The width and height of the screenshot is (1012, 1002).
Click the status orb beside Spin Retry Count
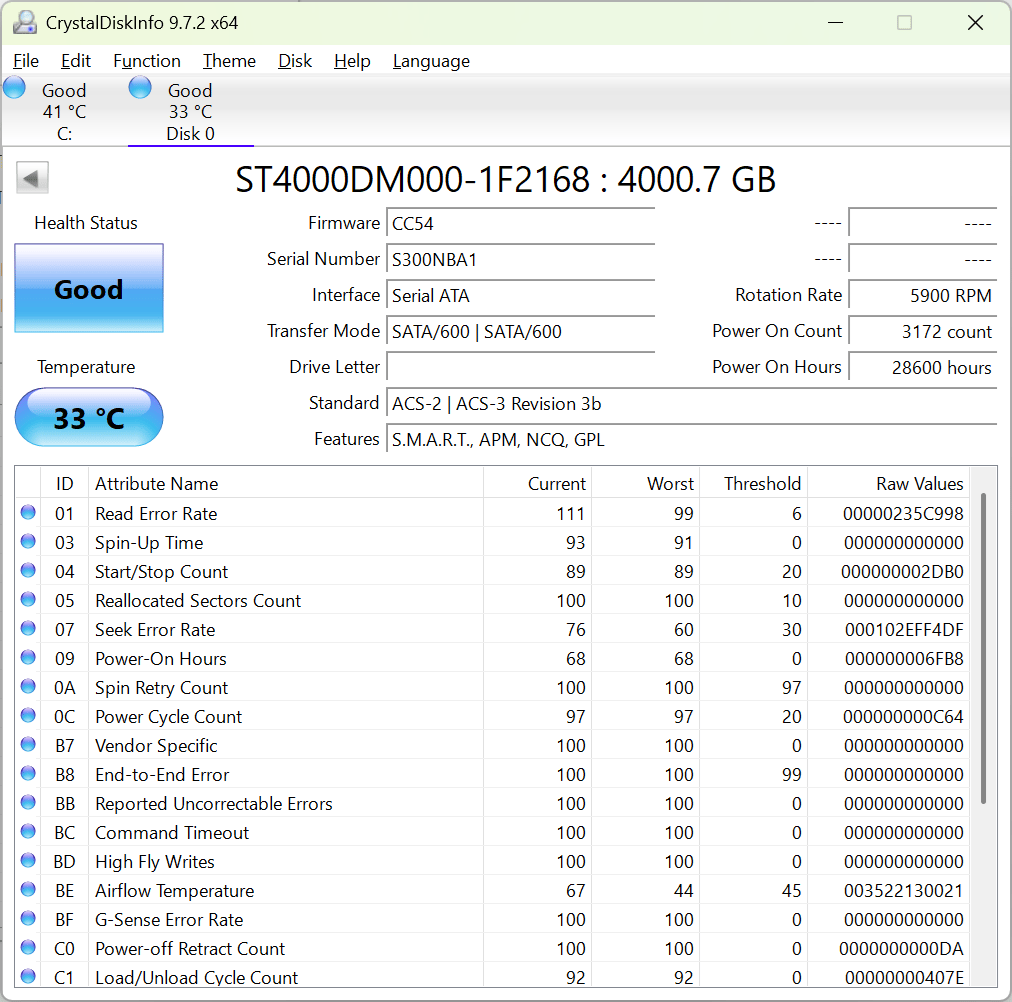click(x=28, y=686)
